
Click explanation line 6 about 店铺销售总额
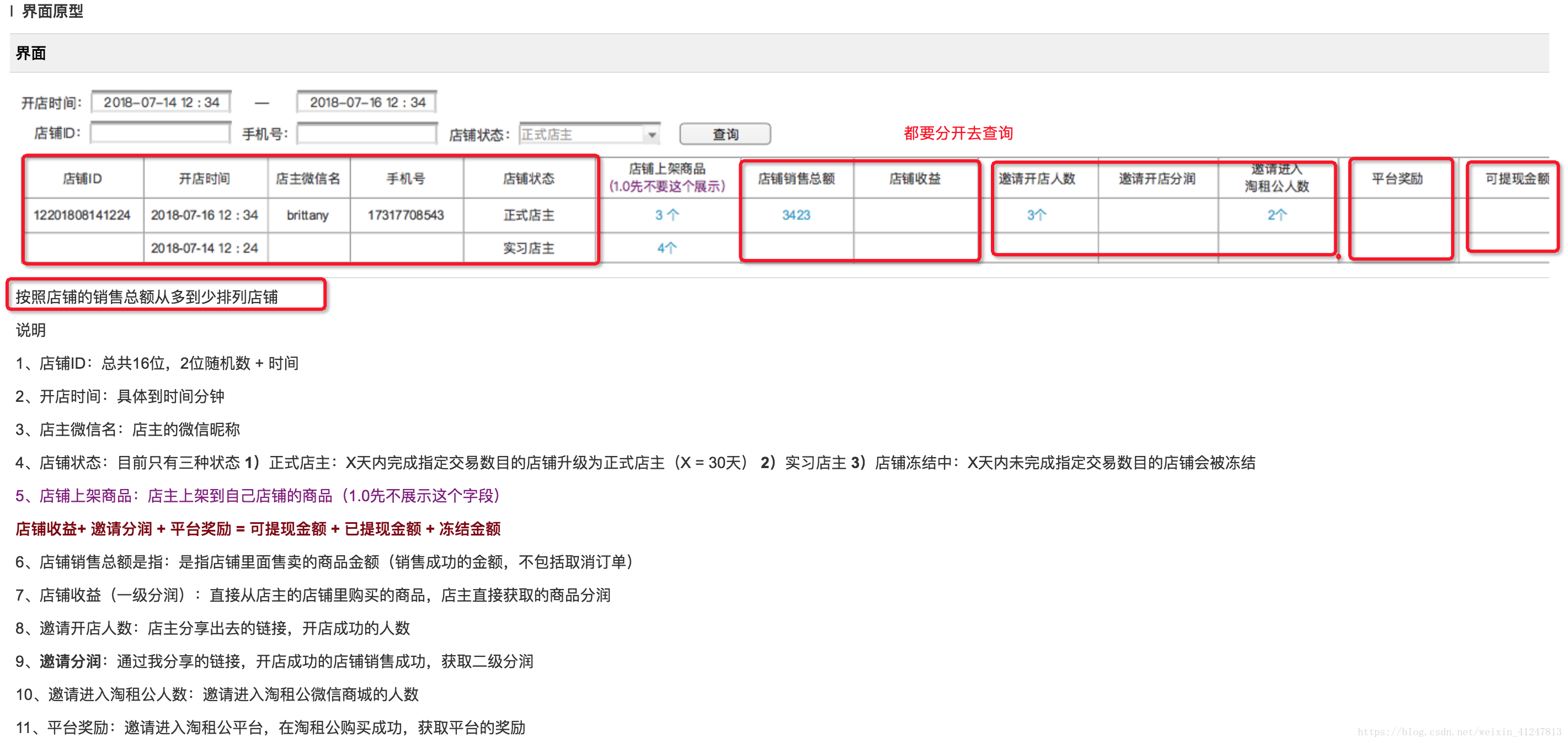[x=324, y=561]
